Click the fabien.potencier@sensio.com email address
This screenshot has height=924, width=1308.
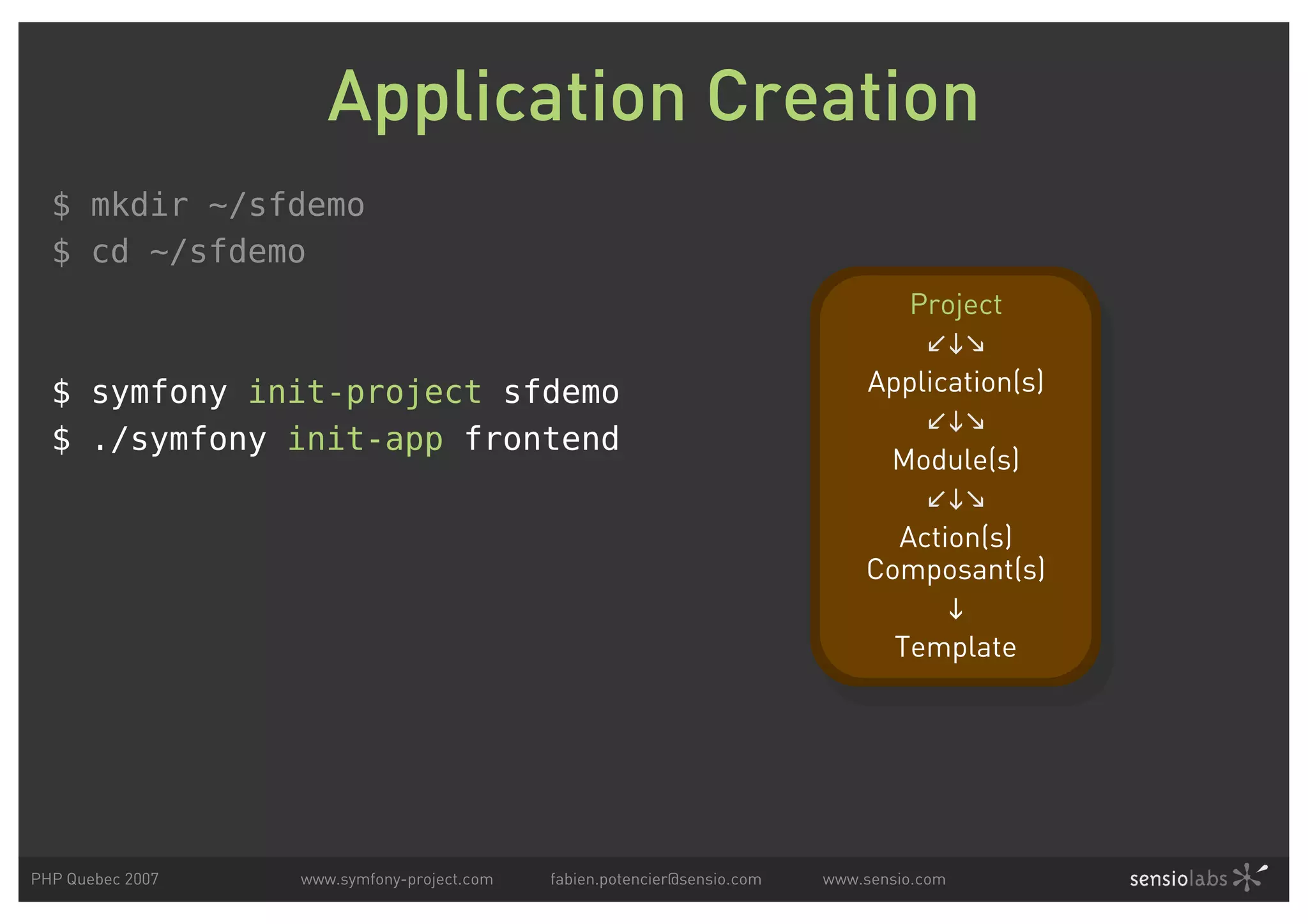656,880
